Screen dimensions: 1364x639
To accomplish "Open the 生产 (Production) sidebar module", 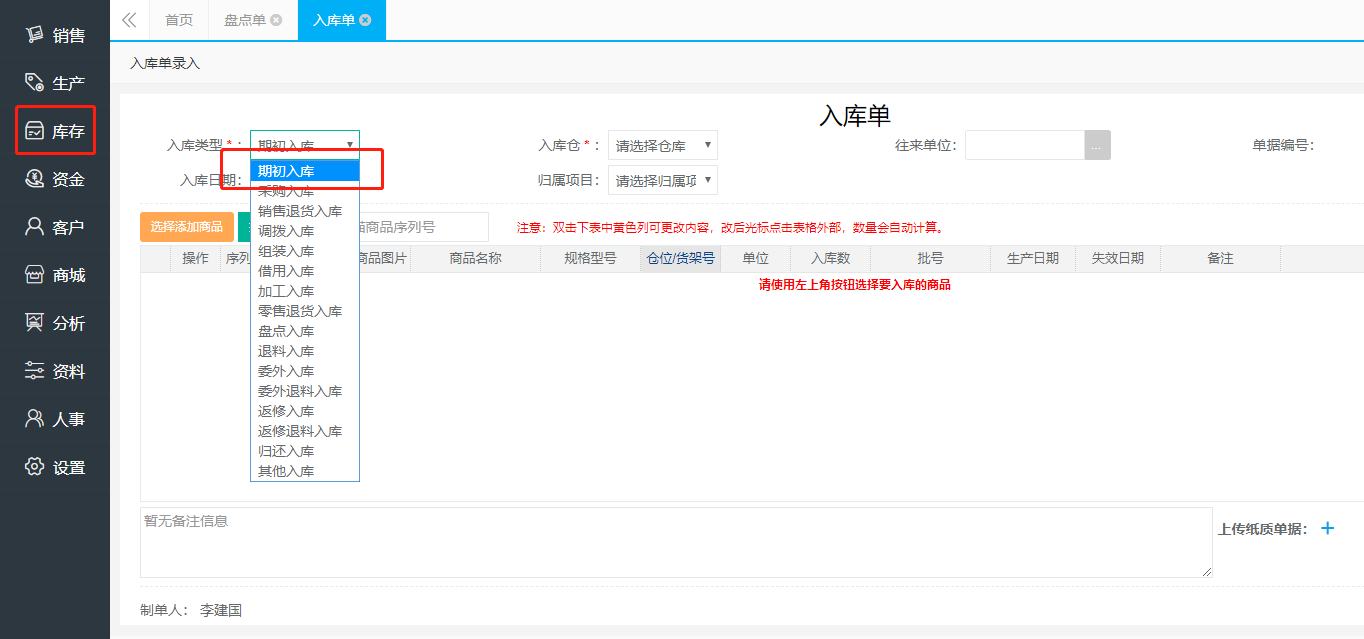I will point(55,83).
